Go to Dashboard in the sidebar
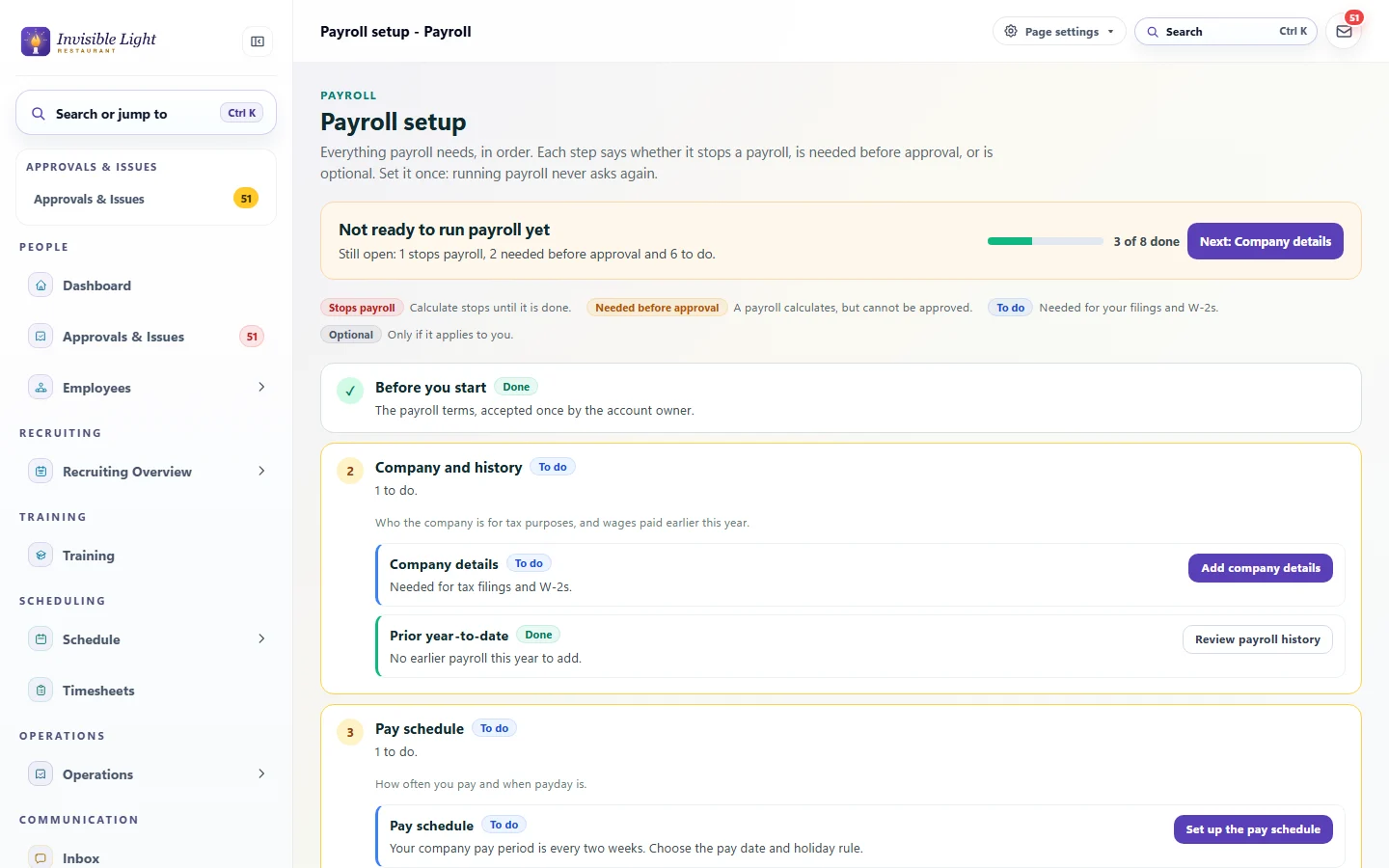This screenshot has width=1389, height=868. (146, 285)
